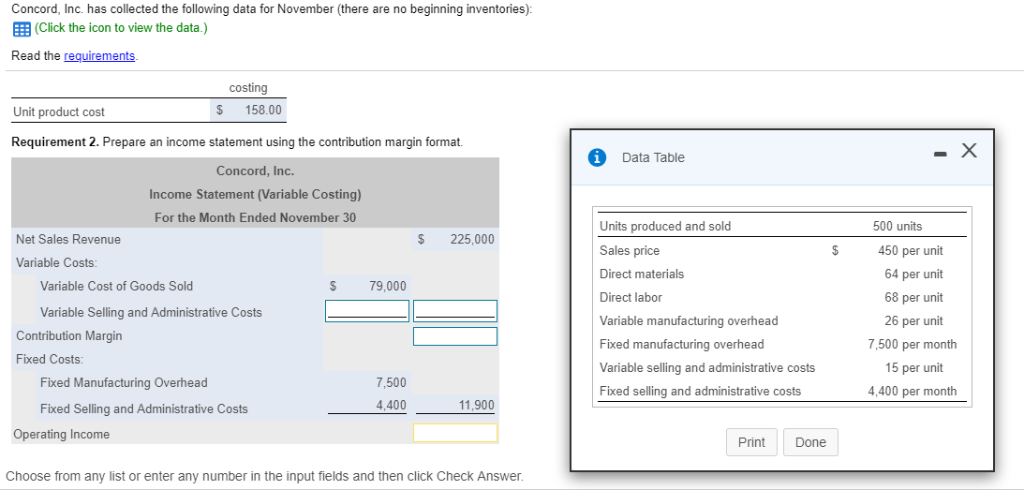Click 'Sales price' row in data table
Viewport: 1024px width, 490px height.
click(629, 250)
